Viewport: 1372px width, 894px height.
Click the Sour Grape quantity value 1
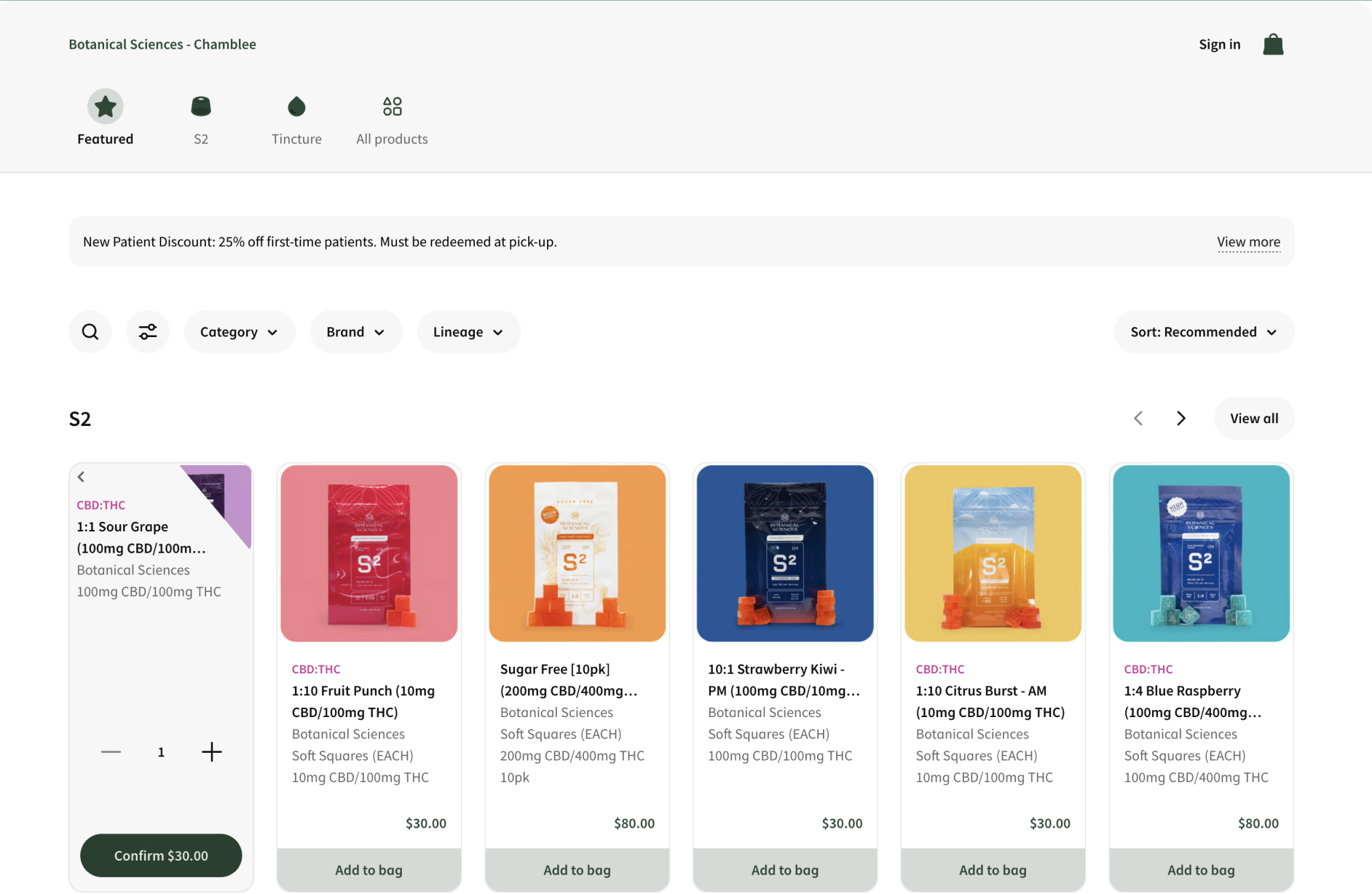(x=161, y=752)
